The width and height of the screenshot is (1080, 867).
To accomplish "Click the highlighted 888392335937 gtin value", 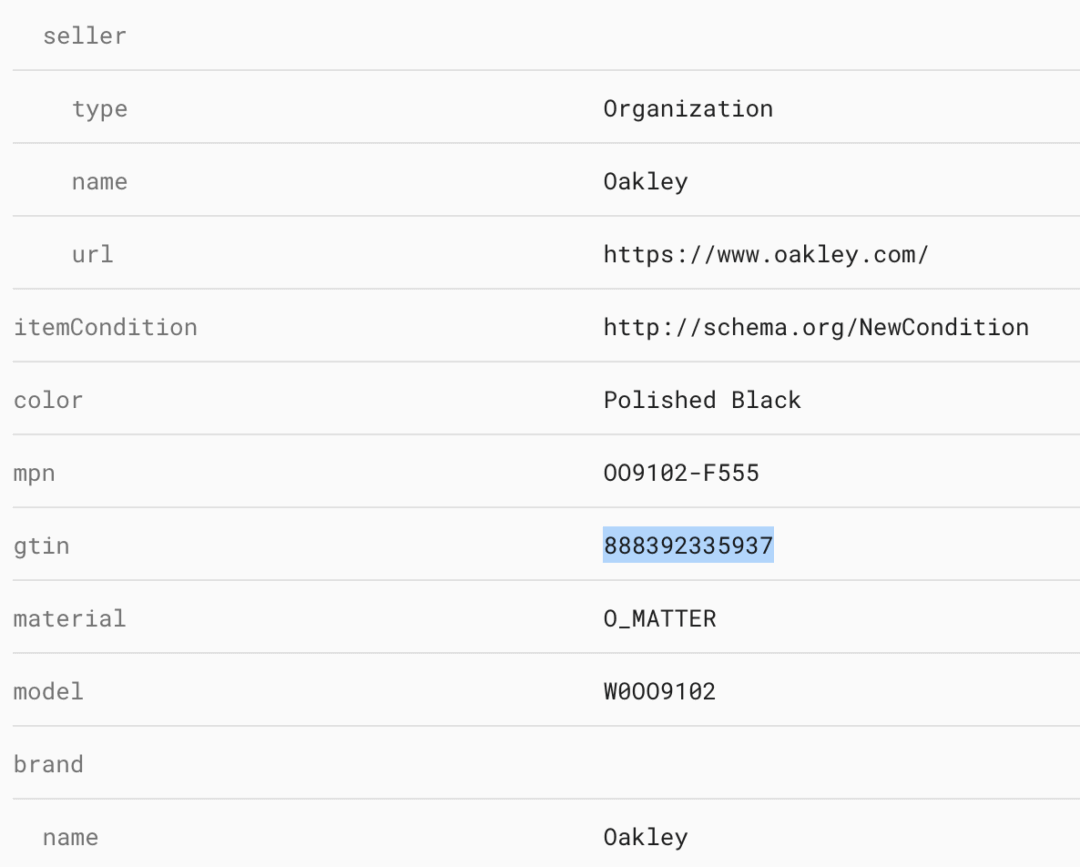I will point(688,546).
